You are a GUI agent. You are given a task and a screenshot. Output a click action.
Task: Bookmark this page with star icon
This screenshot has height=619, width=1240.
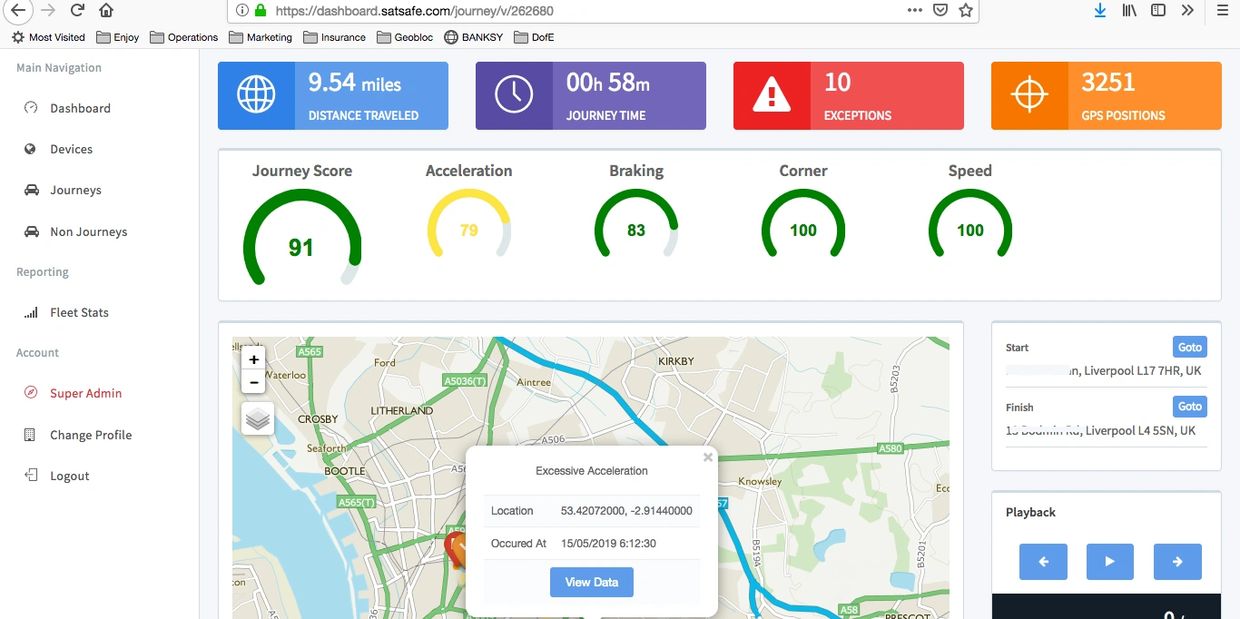(x=965, y=11)
